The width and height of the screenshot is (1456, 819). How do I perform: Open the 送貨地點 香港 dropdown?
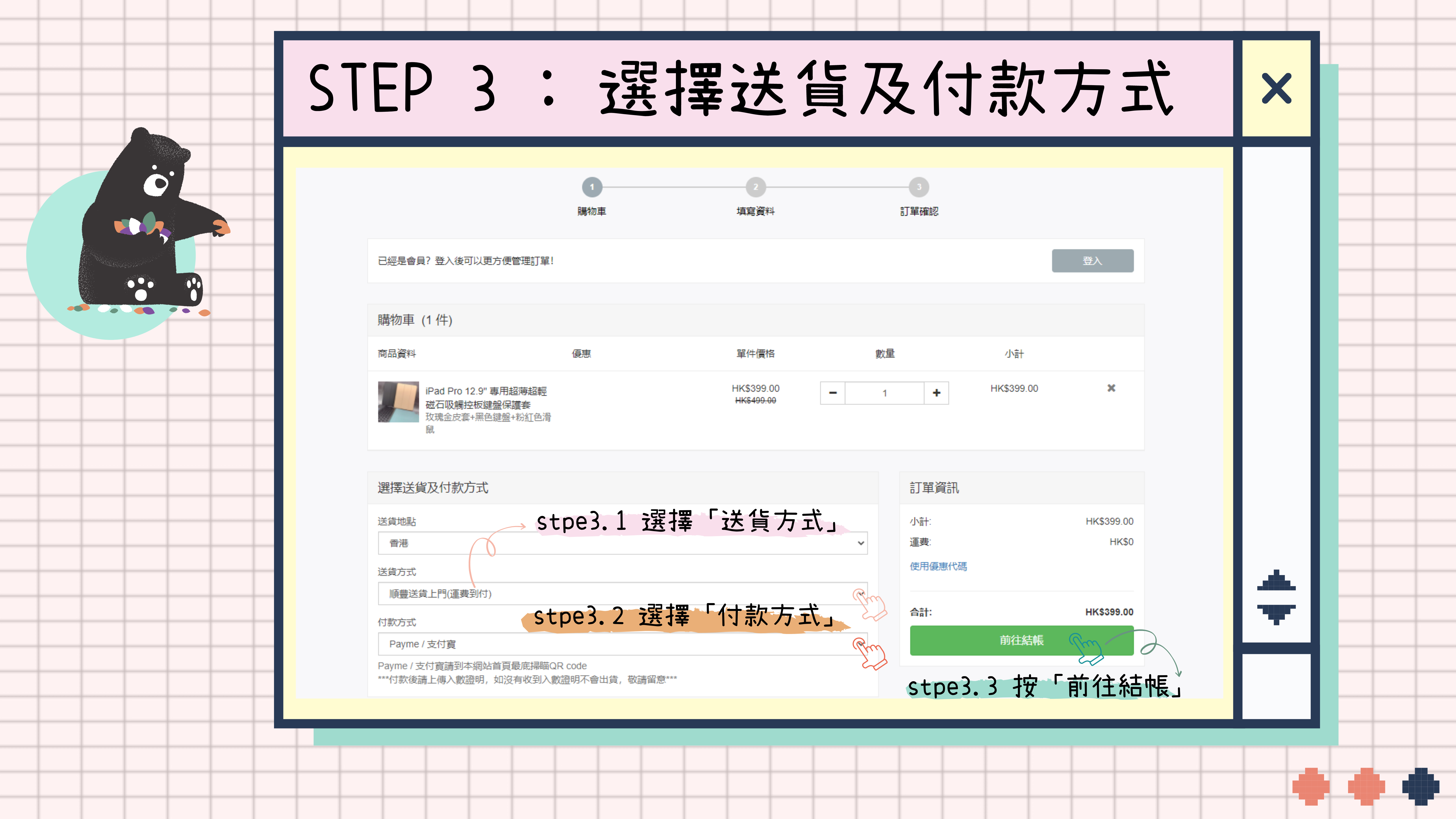coord(622,543)
